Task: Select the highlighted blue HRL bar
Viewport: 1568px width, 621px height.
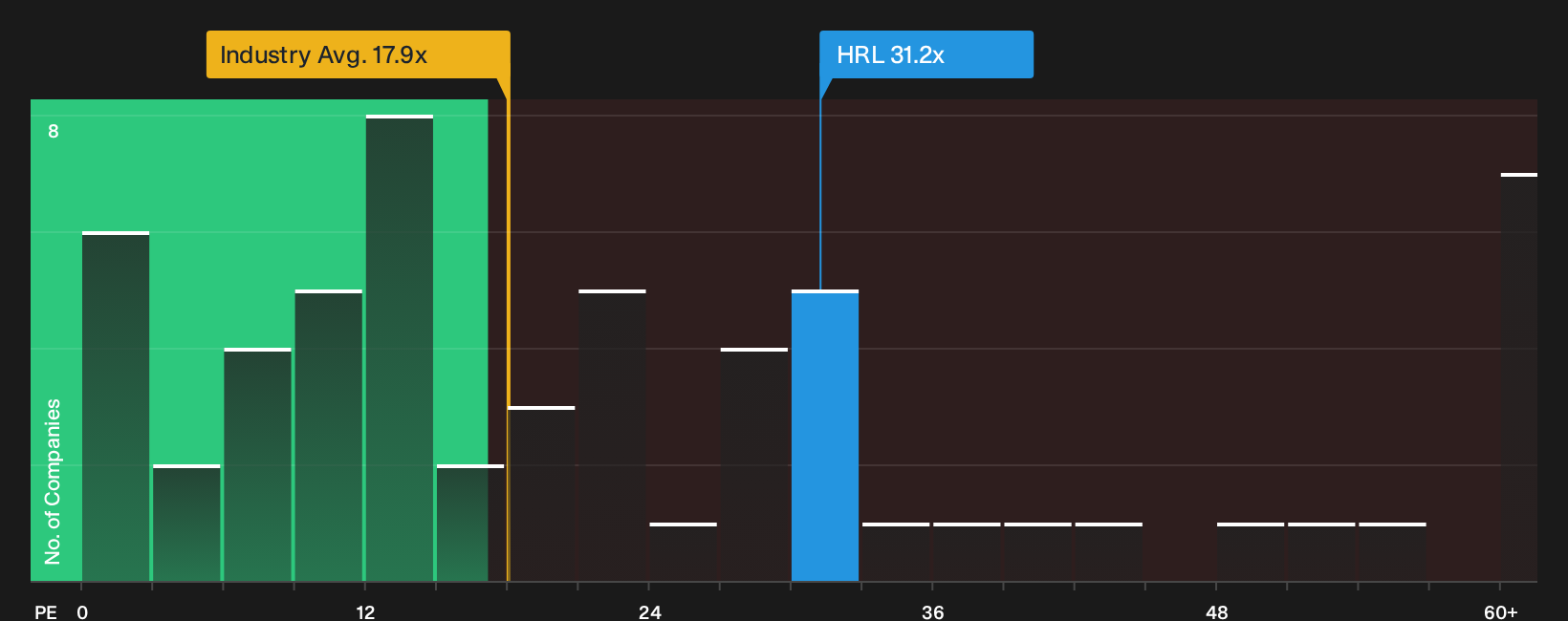Action: [825, 436]
